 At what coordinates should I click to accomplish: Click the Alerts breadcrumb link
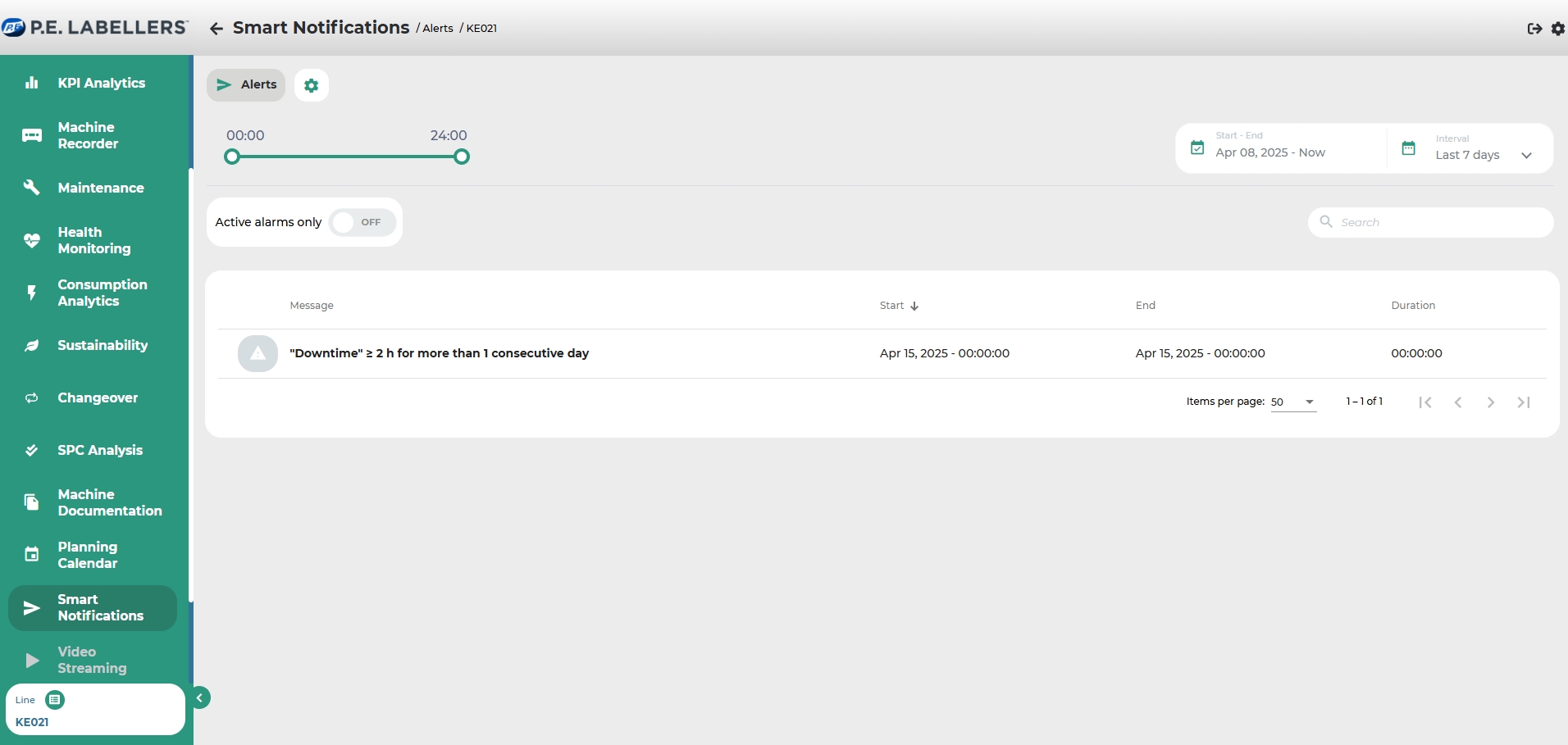438,29
